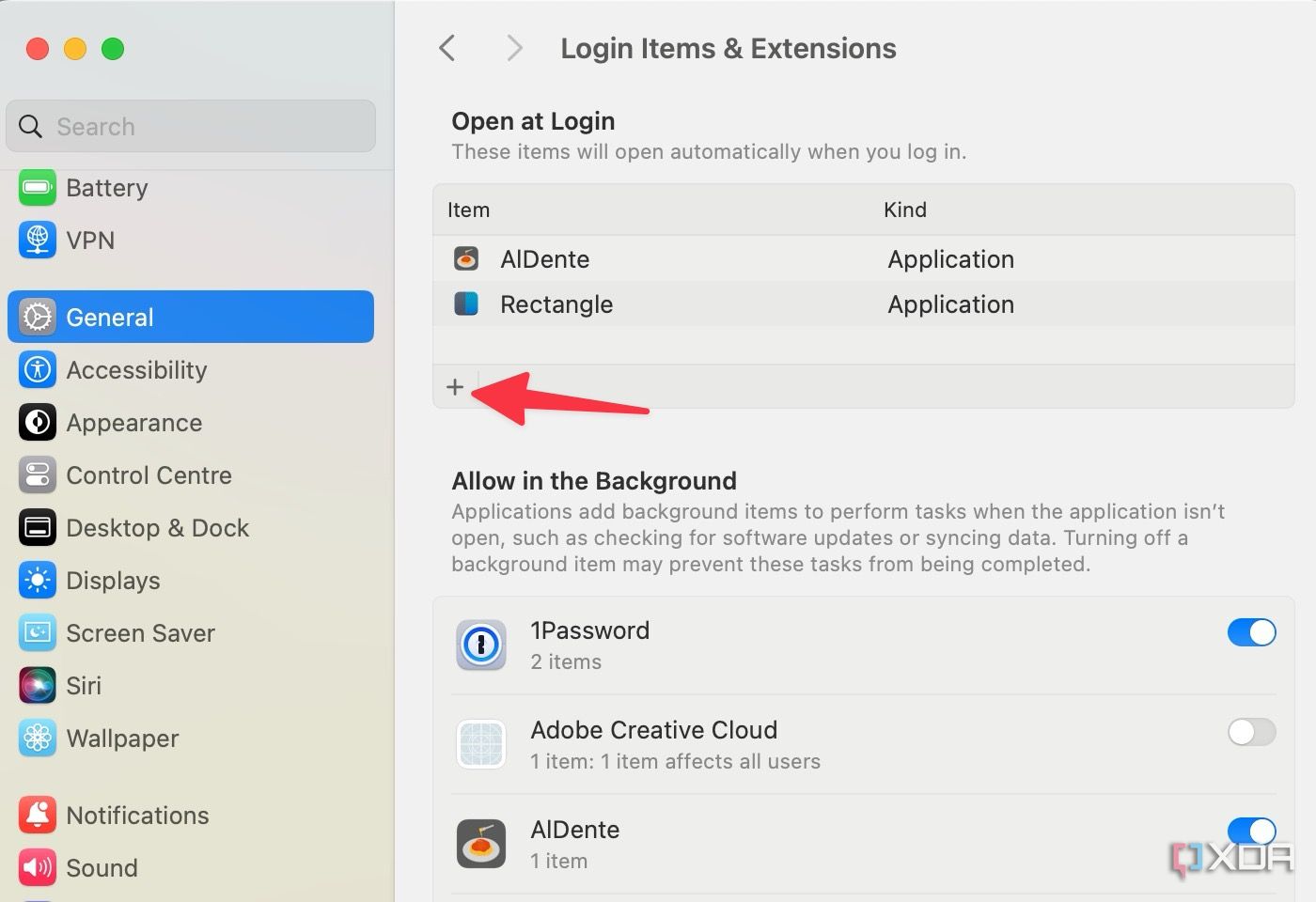Click the Search input field
Screen dimensions: 1316x902
click(191, 126)
